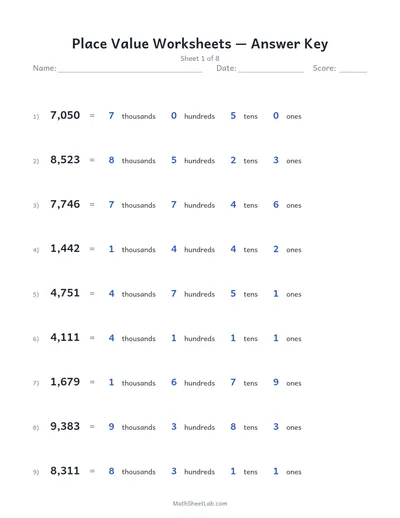The image size is (400, 518).
Task: Click the hundreds answer 4 for 1,442
Action: [174, 249]
